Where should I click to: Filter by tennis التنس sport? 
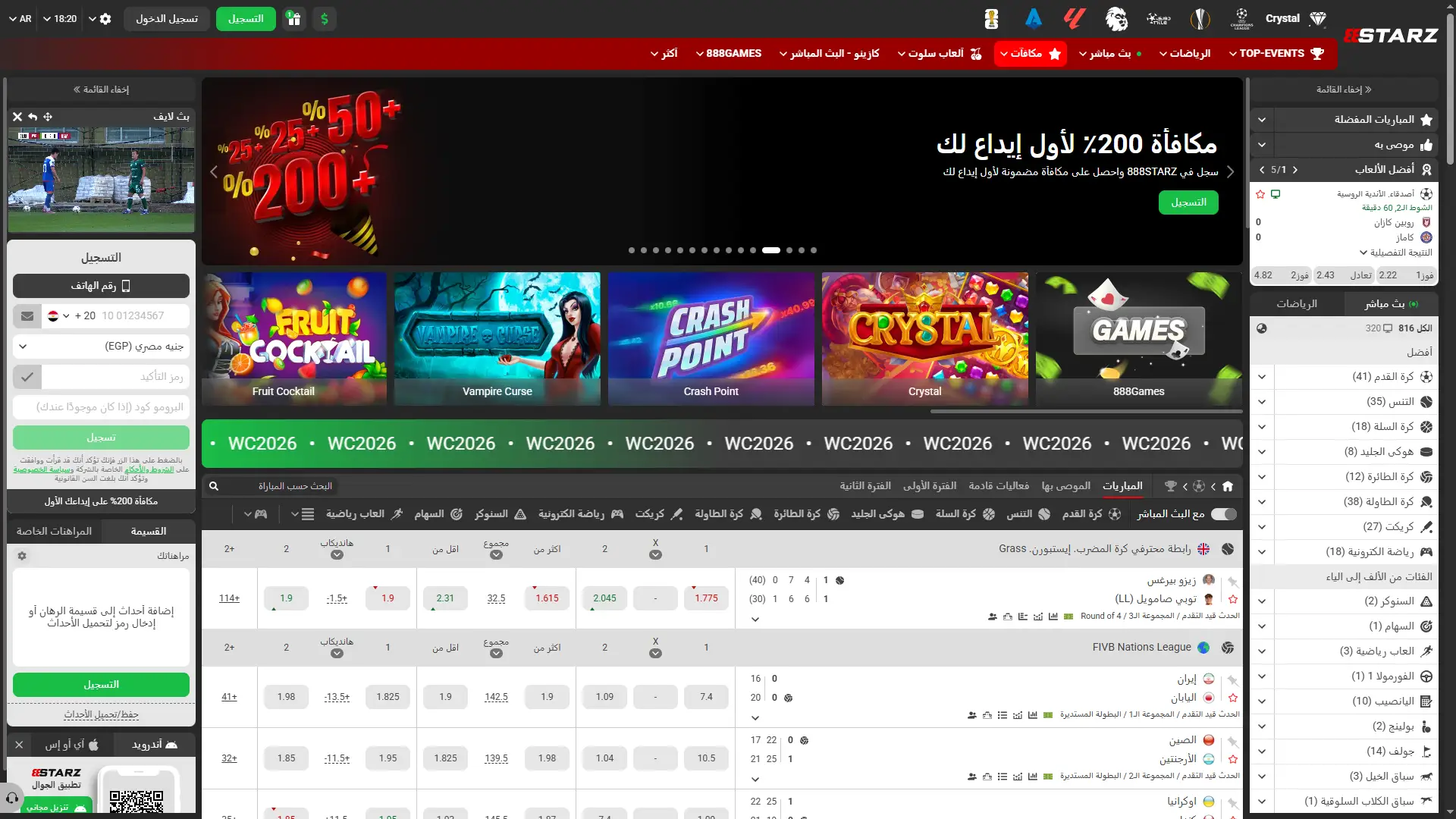(x=1028, y=514)
